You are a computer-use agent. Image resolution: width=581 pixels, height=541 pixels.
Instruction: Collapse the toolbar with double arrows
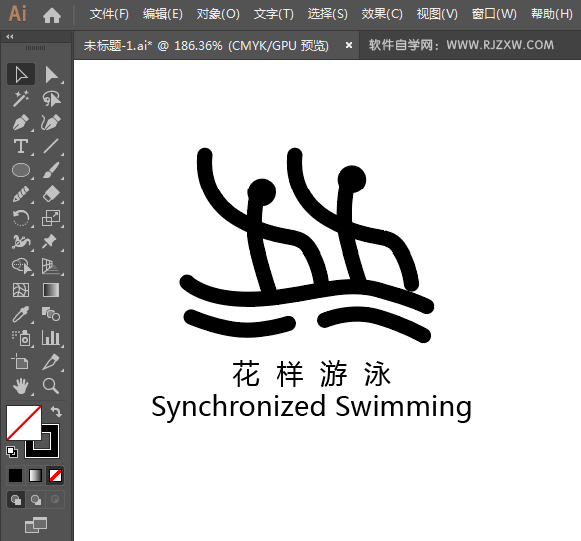(x=10, y=36)
